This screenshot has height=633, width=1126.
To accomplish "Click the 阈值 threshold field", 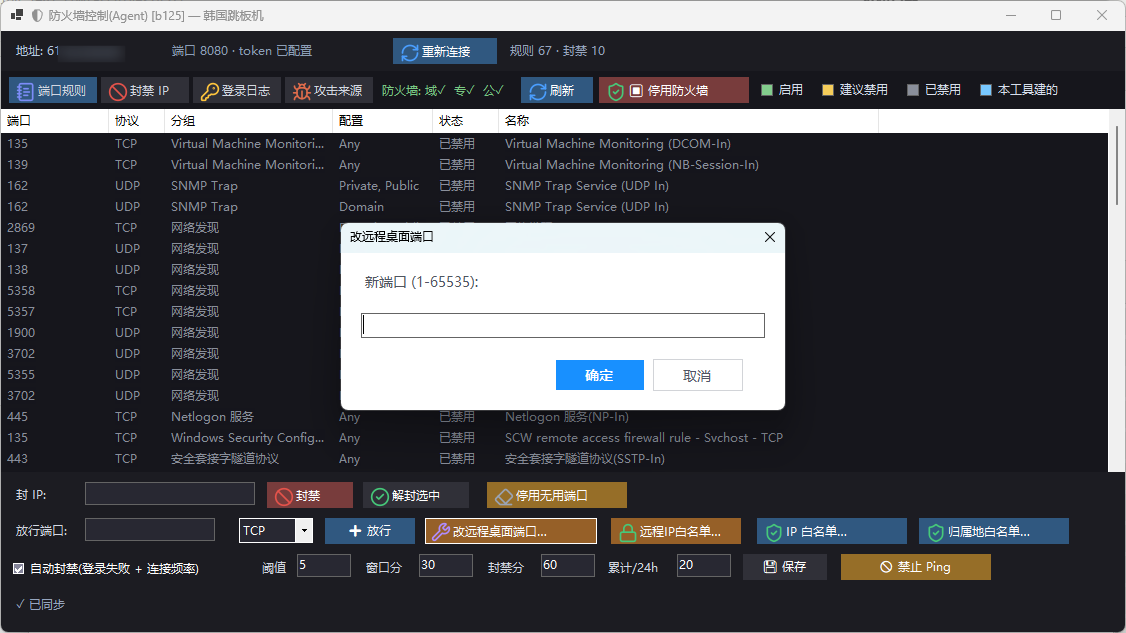I will [324, 565].
